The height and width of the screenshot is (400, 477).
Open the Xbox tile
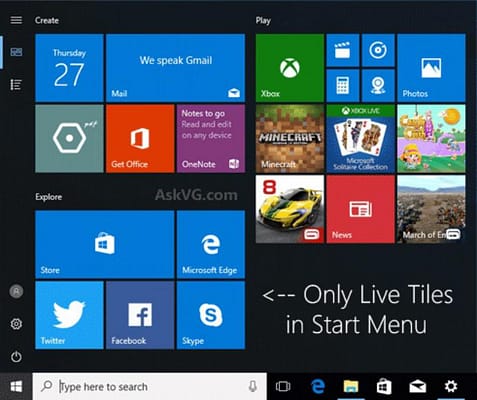click(x=290, y=68)
